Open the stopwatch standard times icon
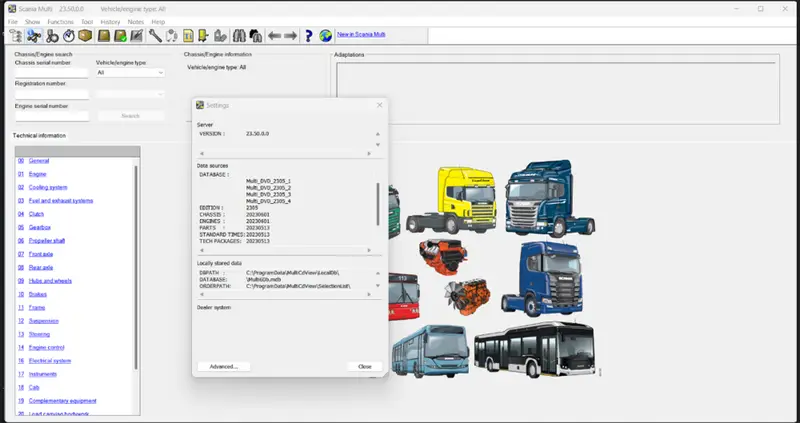Viewport: 800px width, 423px height. (x=69, y=36)
